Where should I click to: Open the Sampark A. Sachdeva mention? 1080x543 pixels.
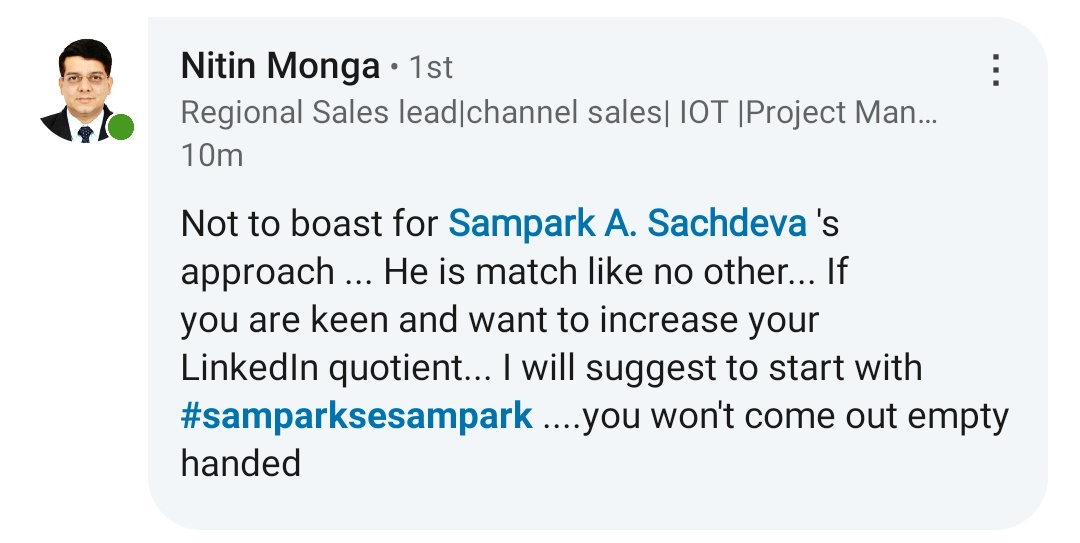[x=627, y=223]
